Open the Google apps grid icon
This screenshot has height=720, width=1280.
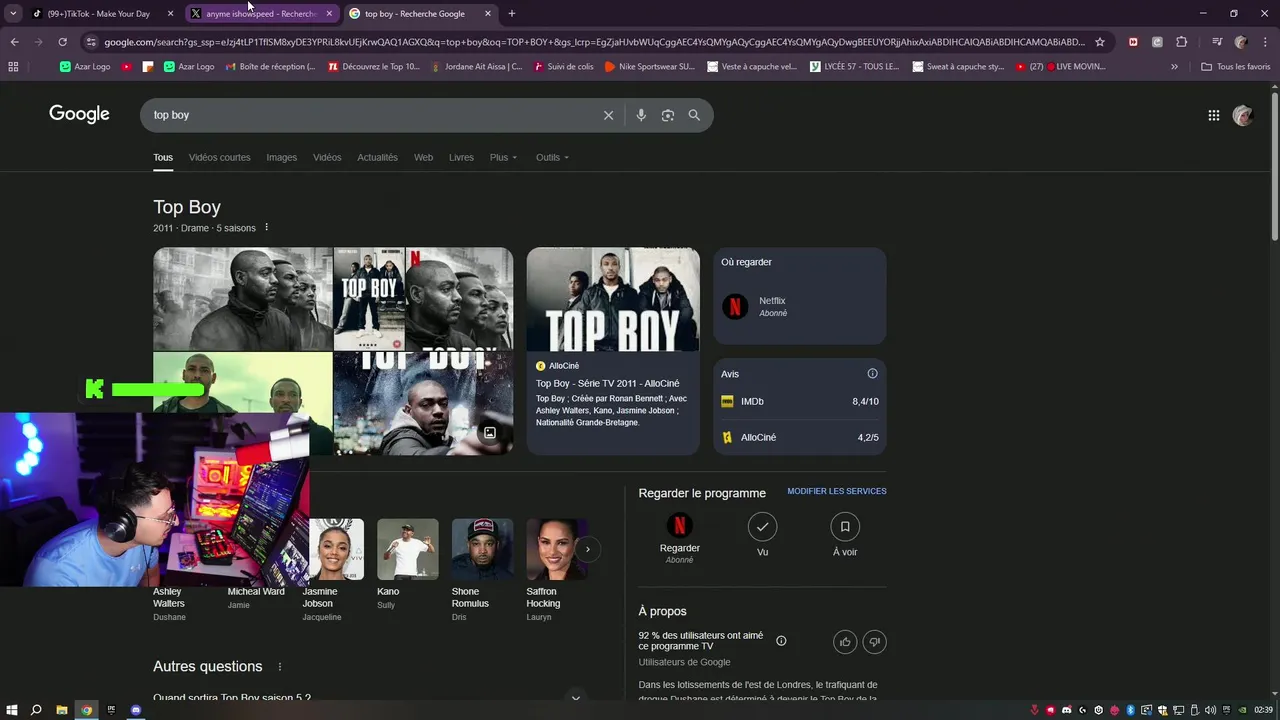1213,115
